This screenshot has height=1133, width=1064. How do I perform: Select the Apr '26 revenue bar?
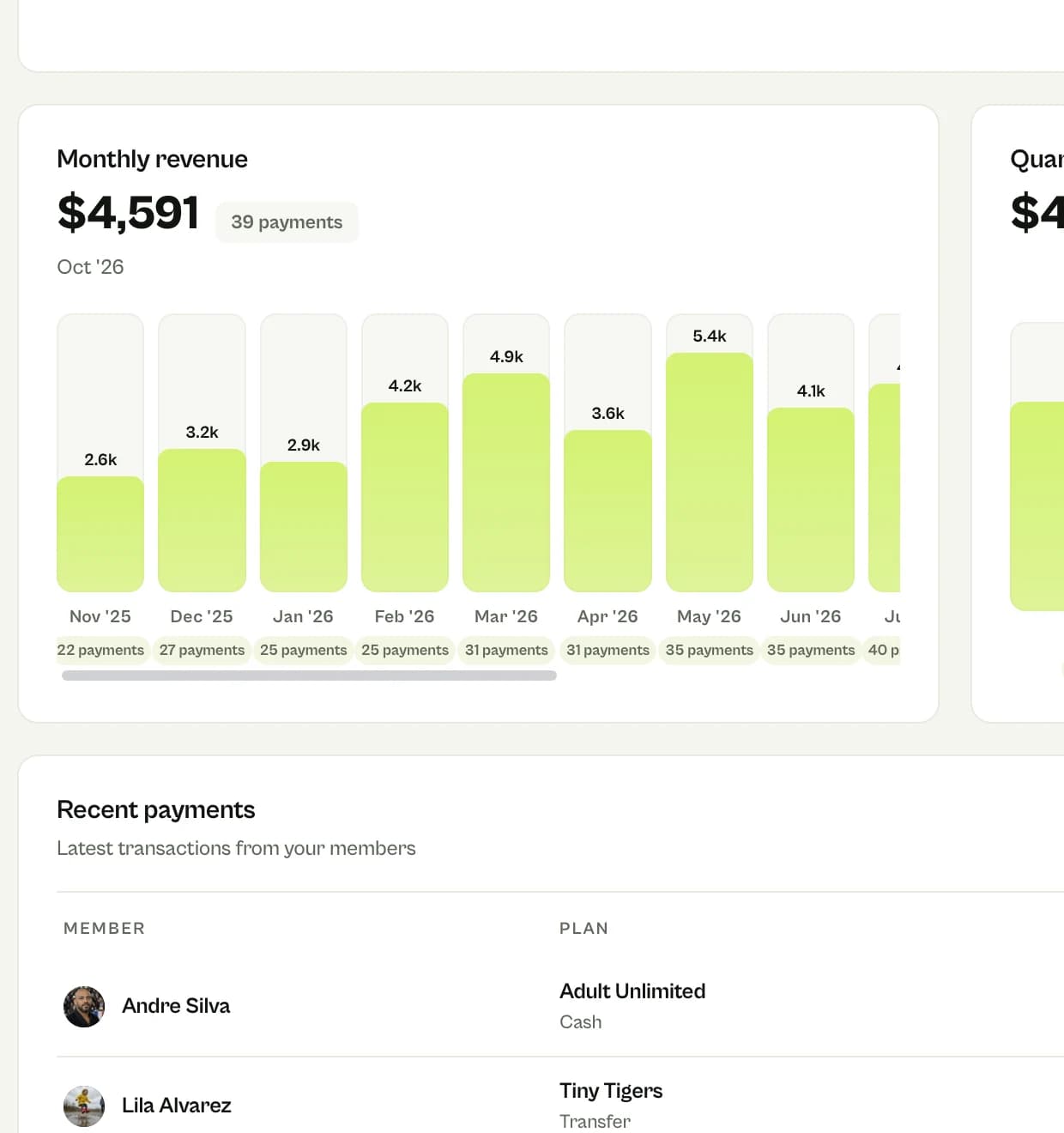coord(608,511)
